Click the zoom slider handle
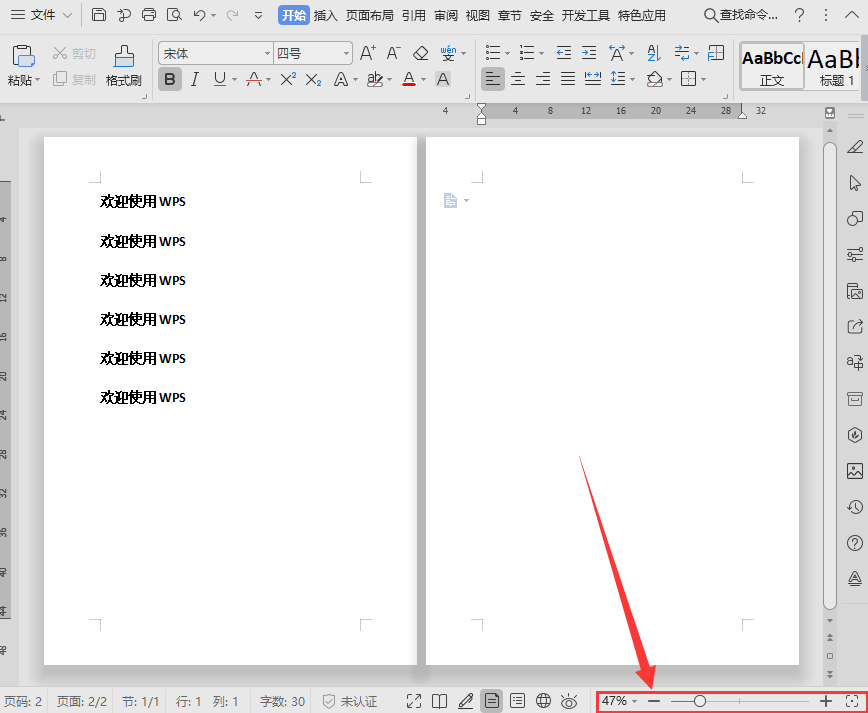Viewport: 868px width, 713px height. [700, 701]
